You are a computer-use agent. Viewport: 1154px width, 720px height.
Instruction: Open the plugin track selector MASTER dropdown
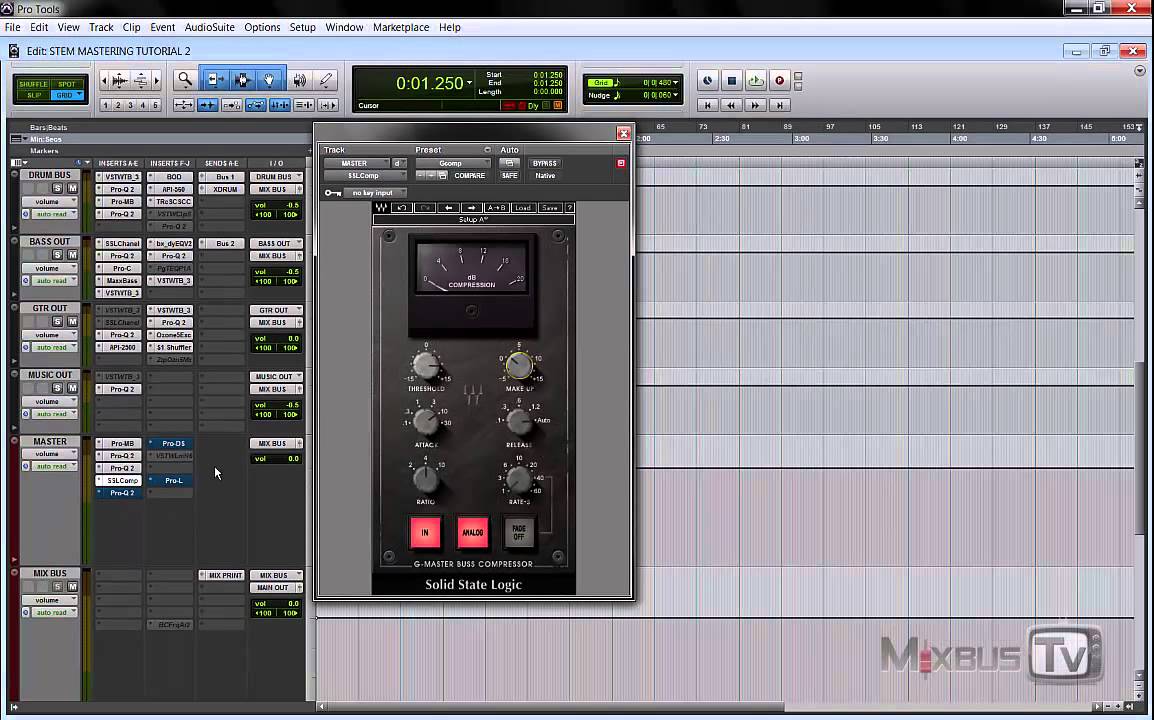356,163
